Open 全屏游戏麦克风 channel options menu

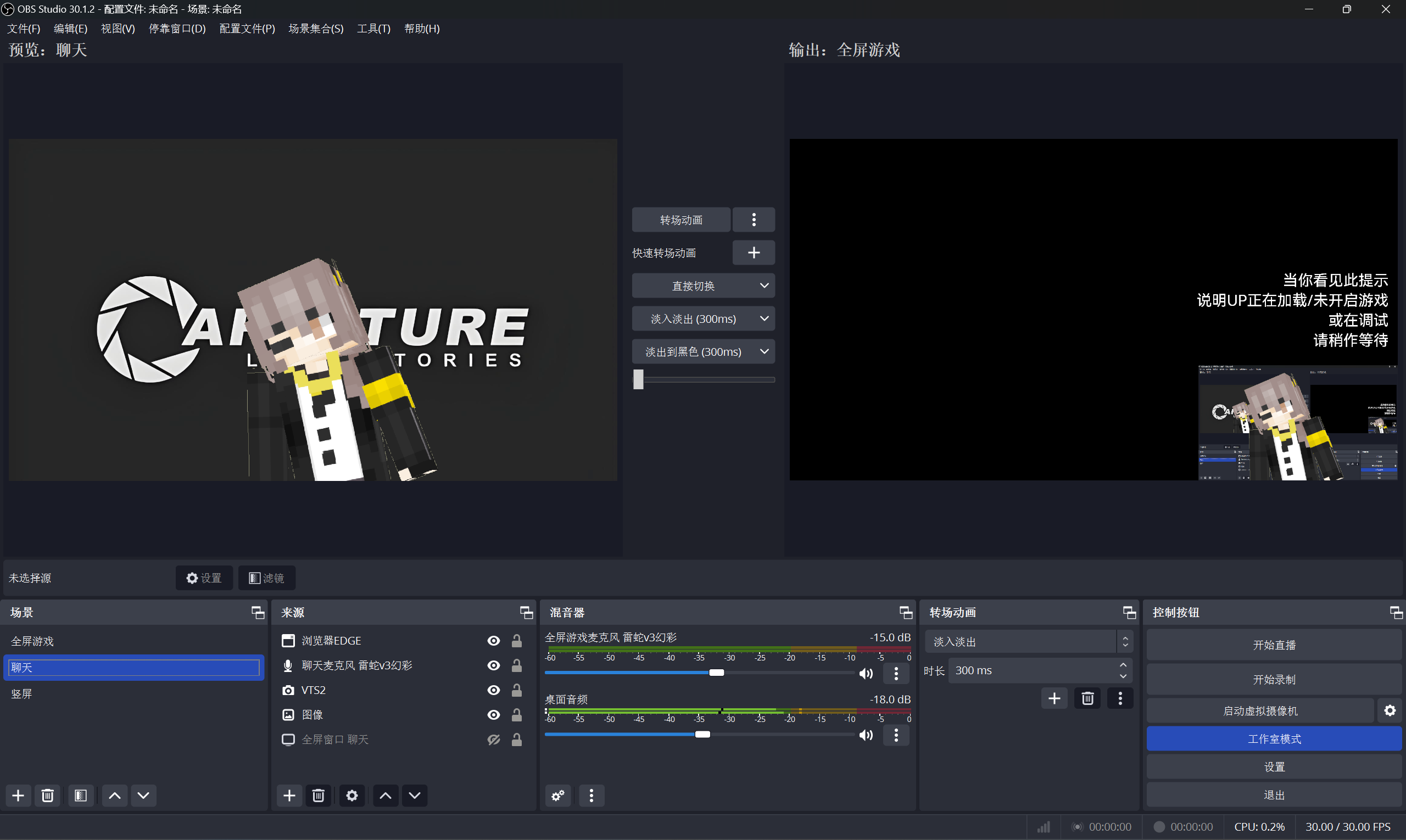(896, 673)
